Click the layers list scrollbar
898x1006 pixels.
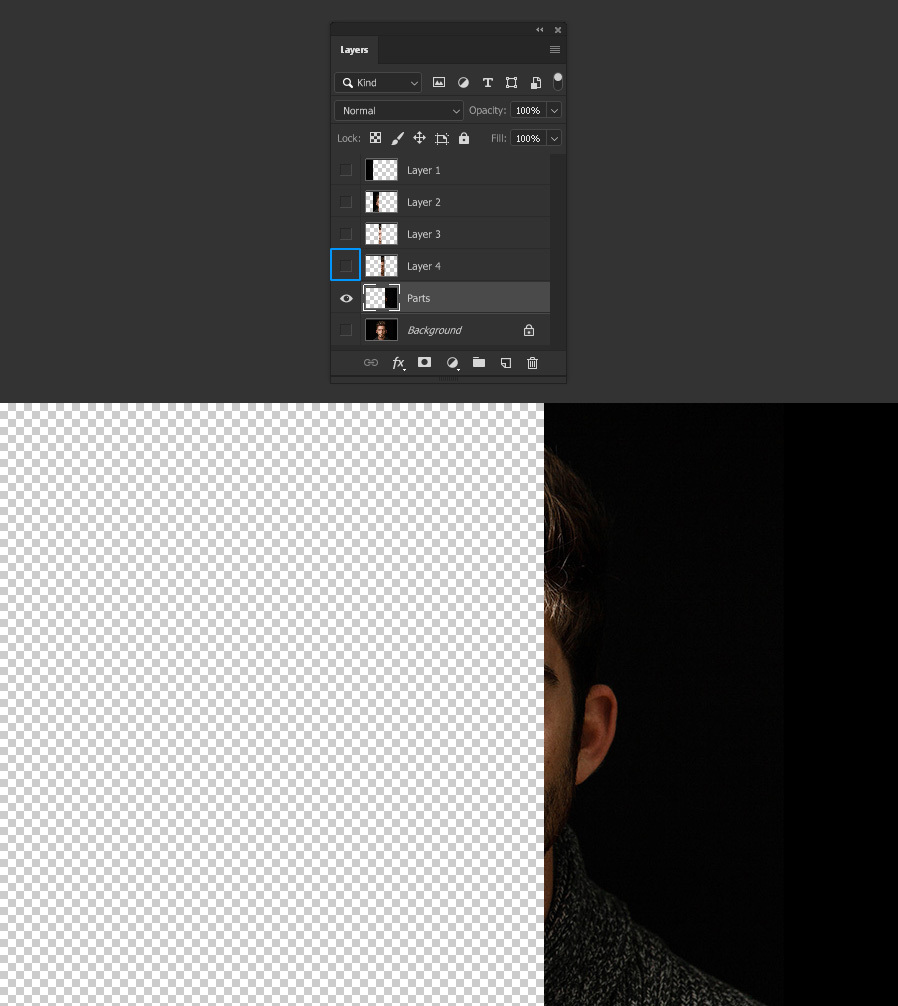557,250
